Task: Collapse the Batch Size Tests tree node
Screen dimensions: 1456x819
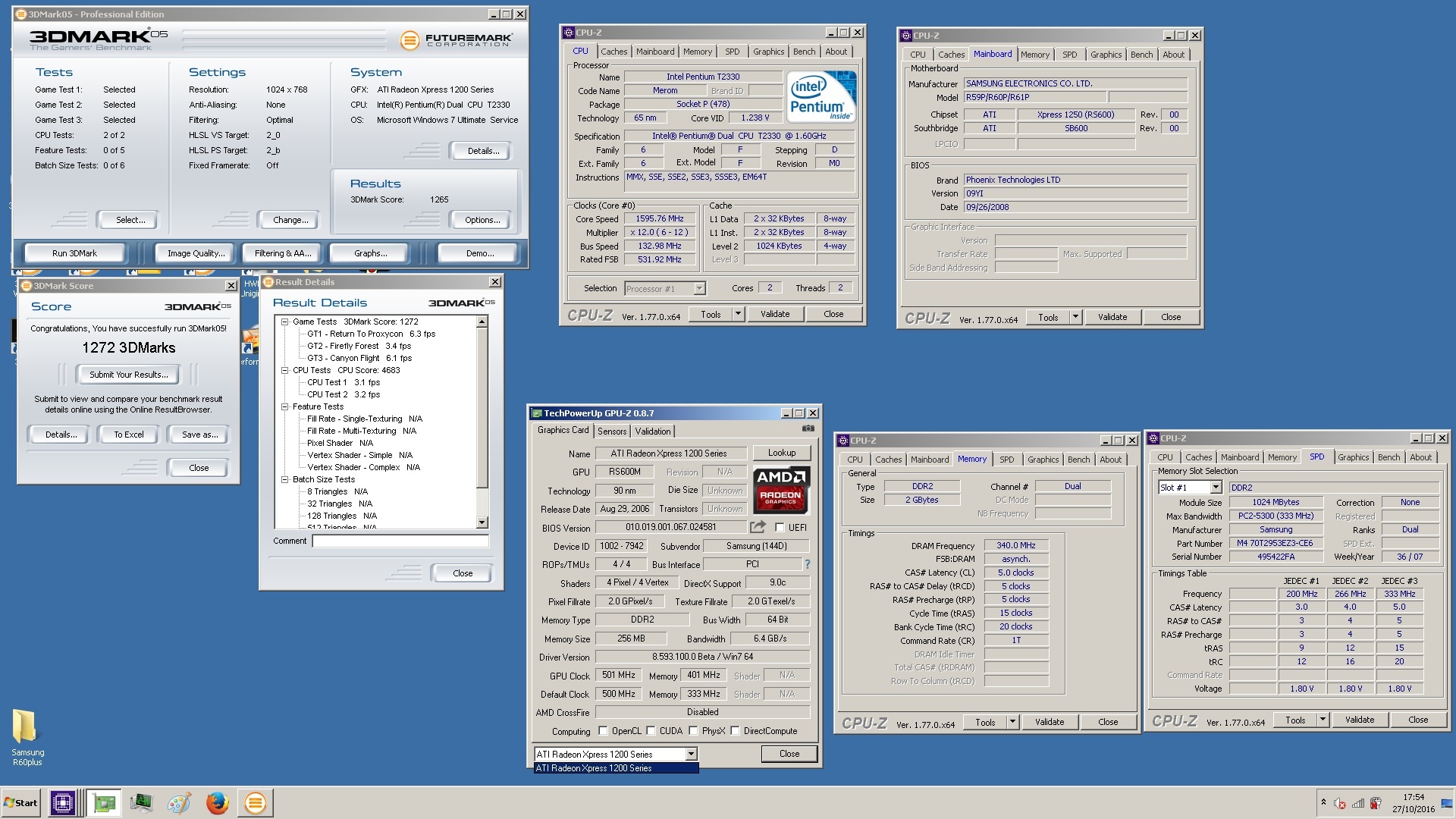Action: tap(285, 479)
